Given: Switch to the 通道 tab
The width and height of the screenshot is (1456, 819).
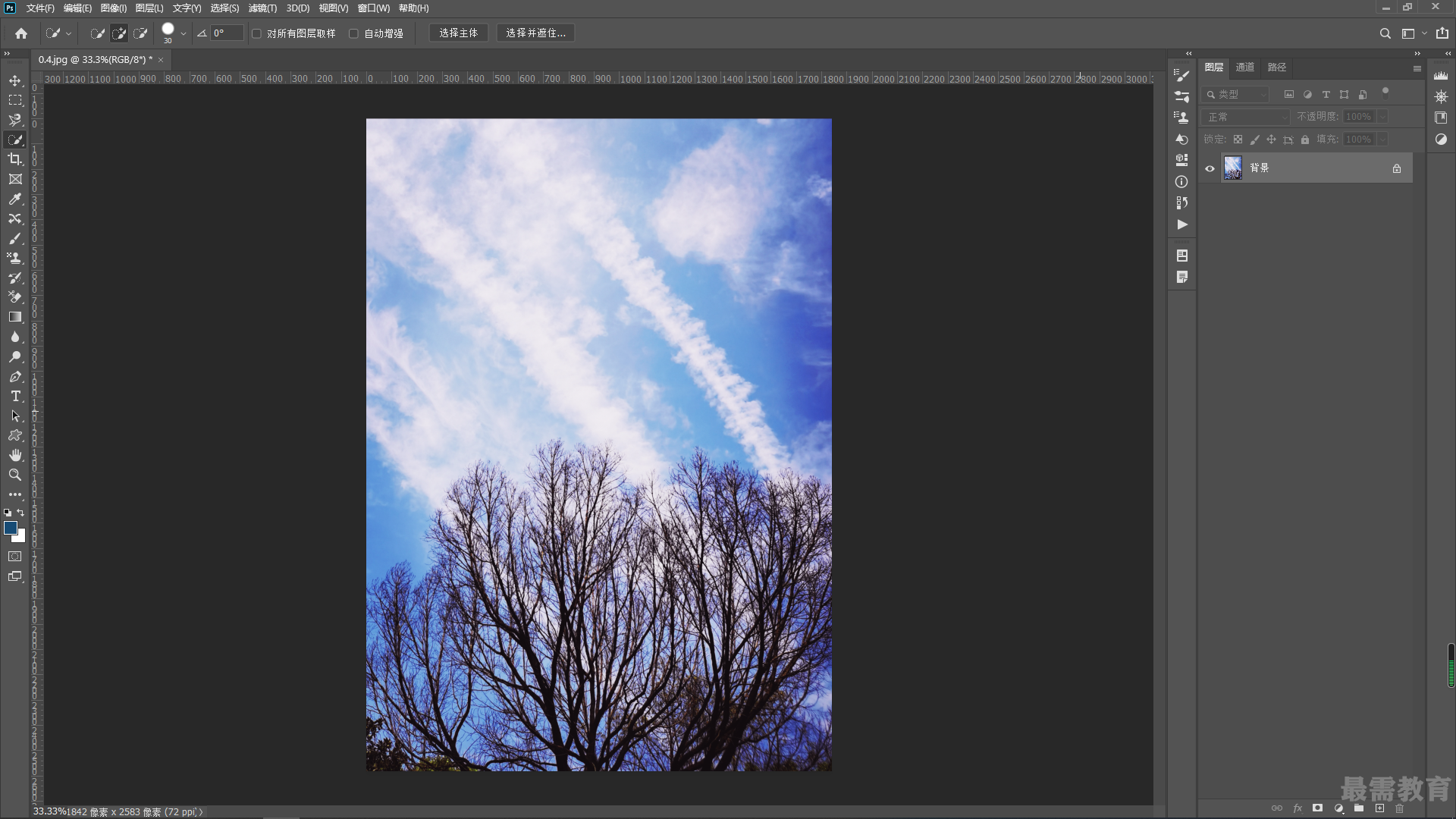Looking at the screenshot, I should (1244, 67).
